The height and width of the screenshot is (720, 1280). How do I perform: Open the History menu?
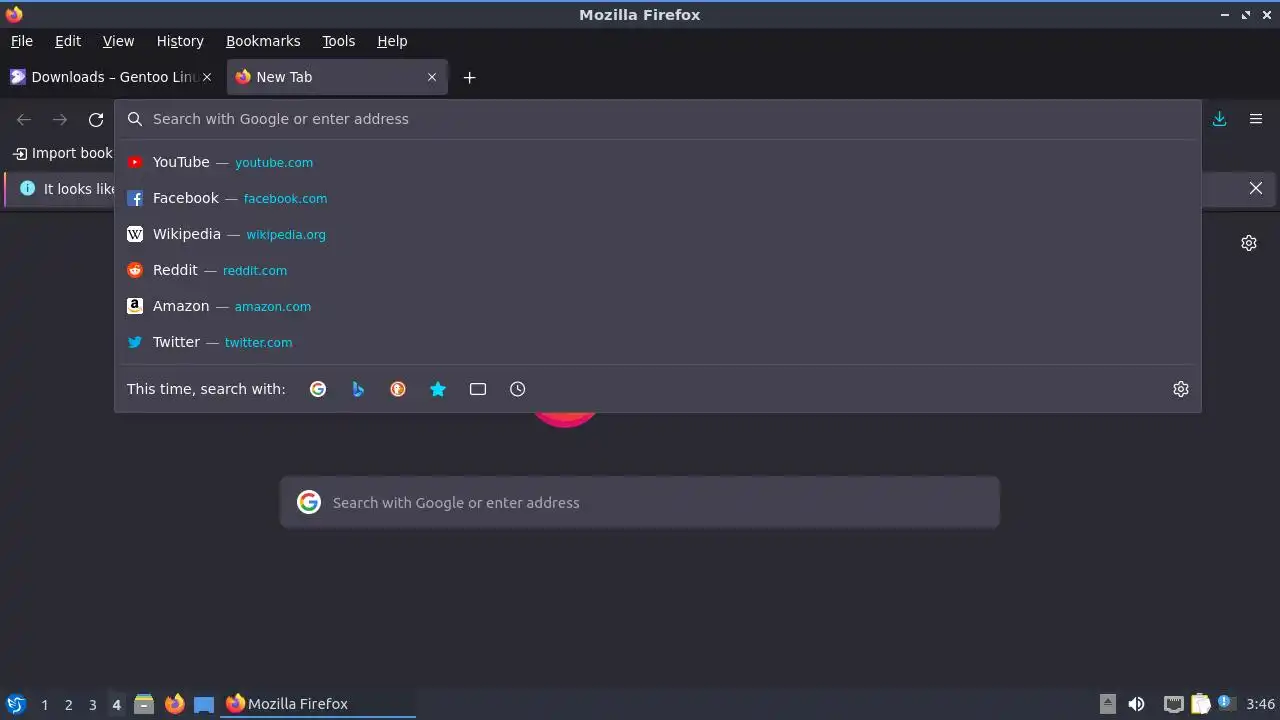180,41
